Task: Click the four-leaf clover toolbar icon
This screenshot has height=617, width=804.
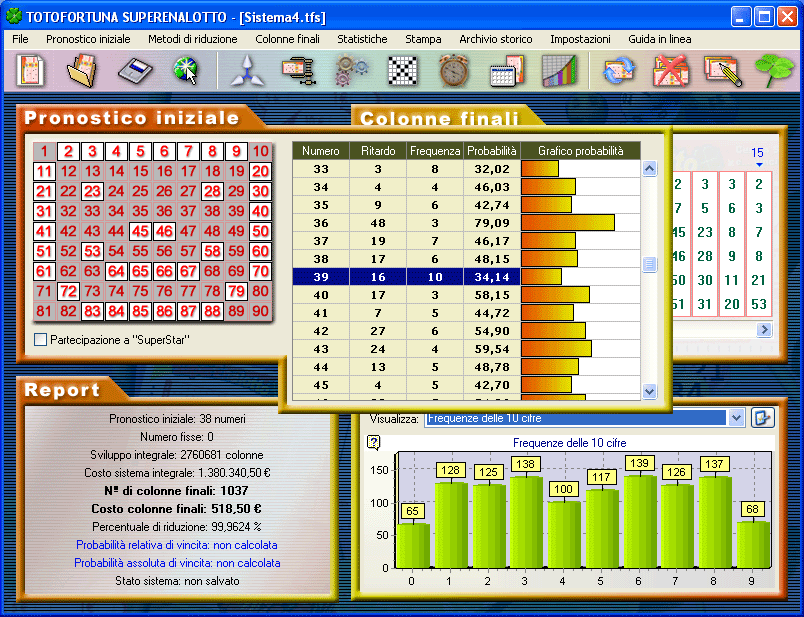Action: [772, 71]
